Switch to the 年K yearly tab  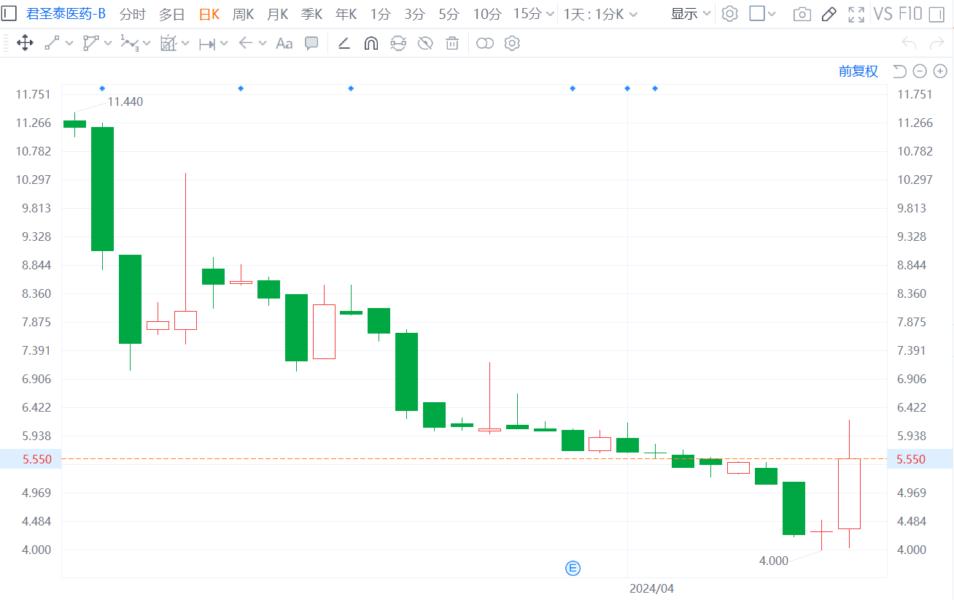pos(346,13)
